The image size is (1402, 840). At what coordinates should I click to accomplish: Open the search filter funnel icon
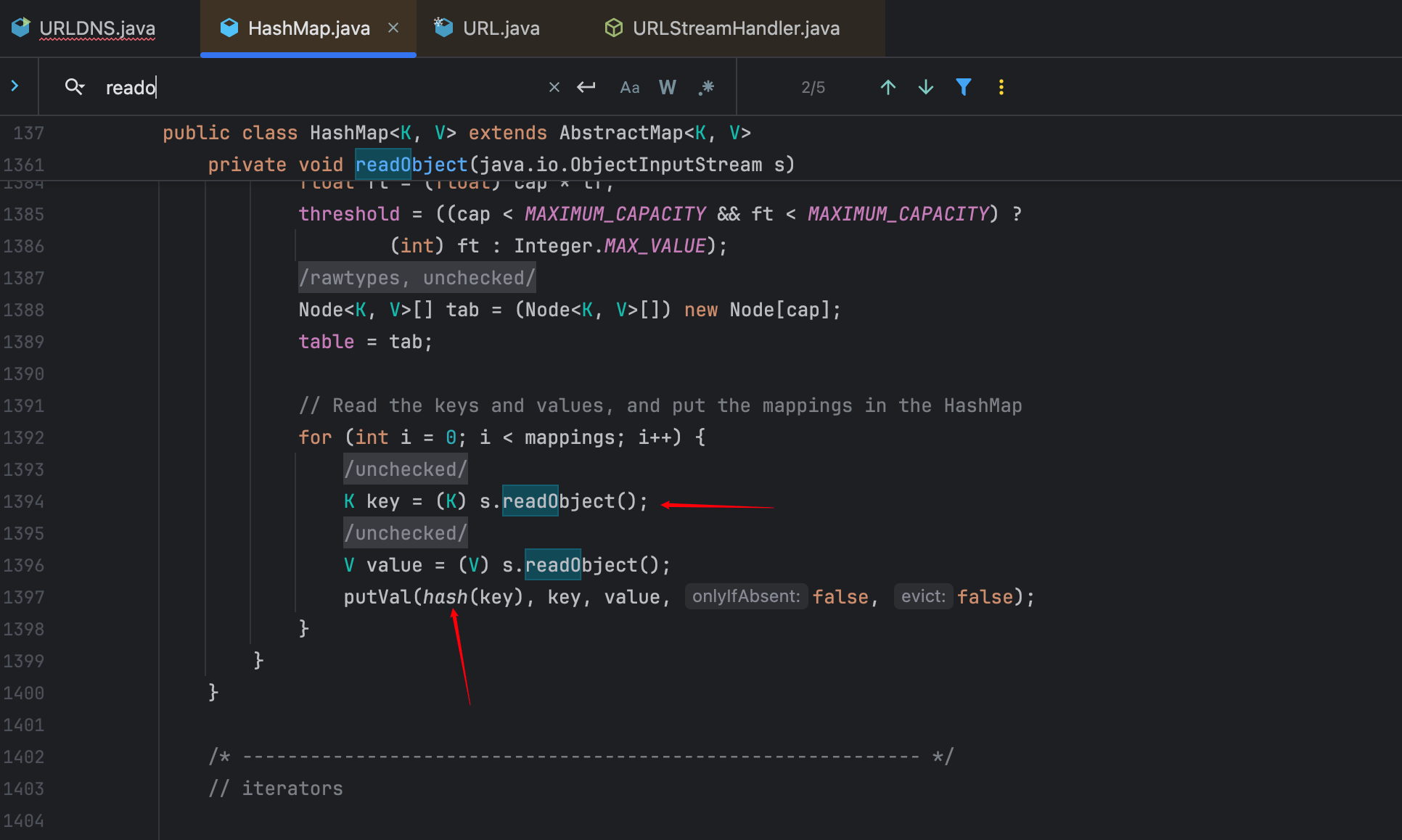964,87
